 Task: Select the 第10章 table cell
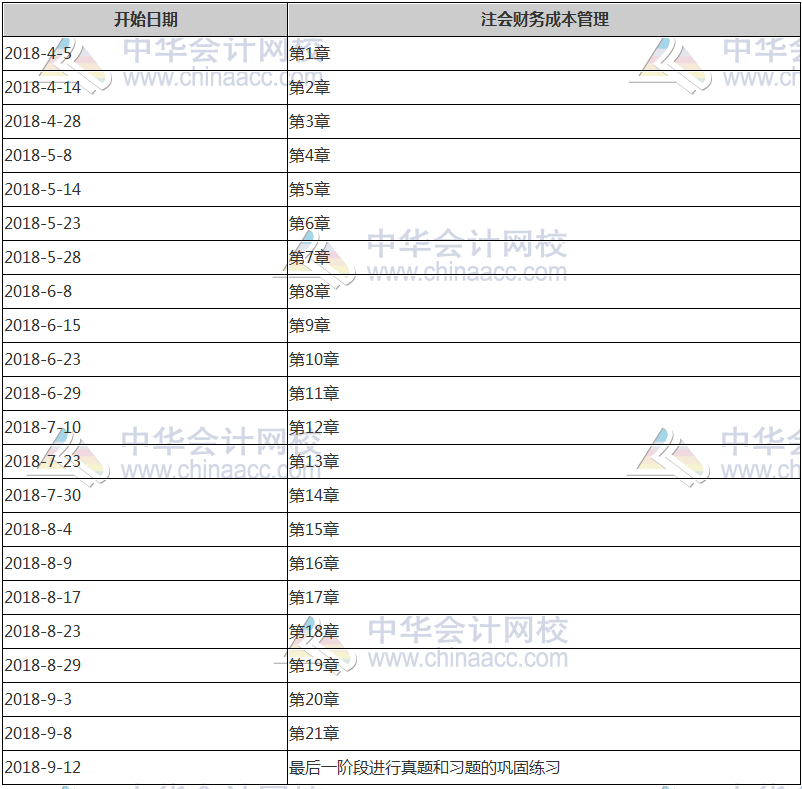[312, 359]
